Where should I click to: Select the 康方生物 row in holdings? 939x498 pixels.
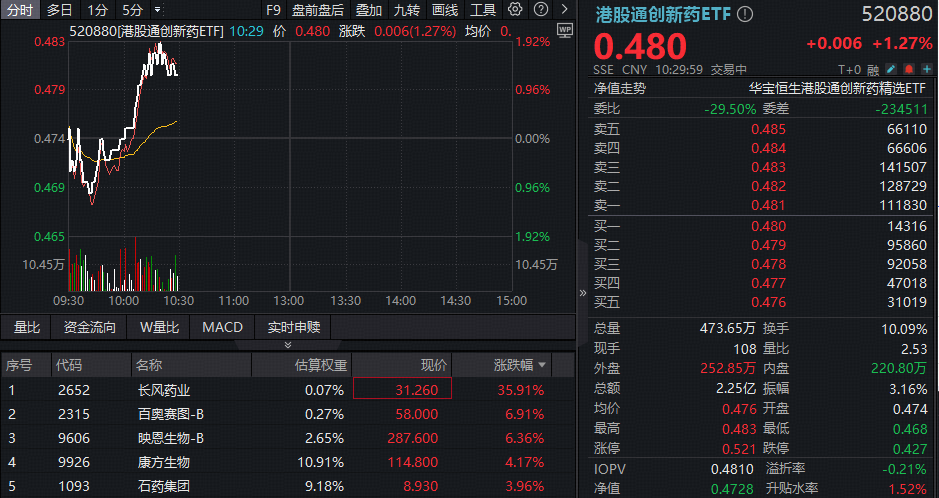tap(163, 463)
